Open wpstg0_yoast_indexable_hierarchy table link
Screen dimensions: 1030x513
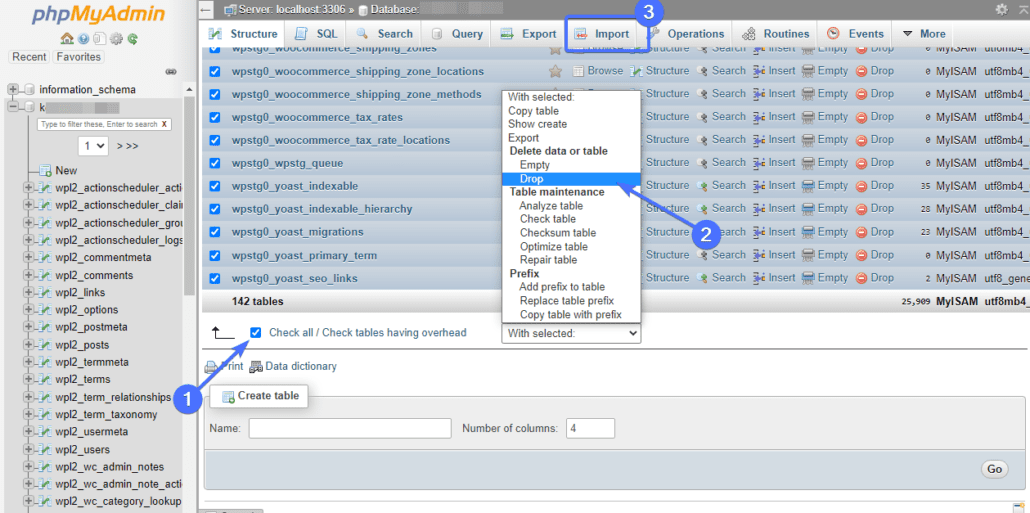pyautogui.click(x=322, y=209)
